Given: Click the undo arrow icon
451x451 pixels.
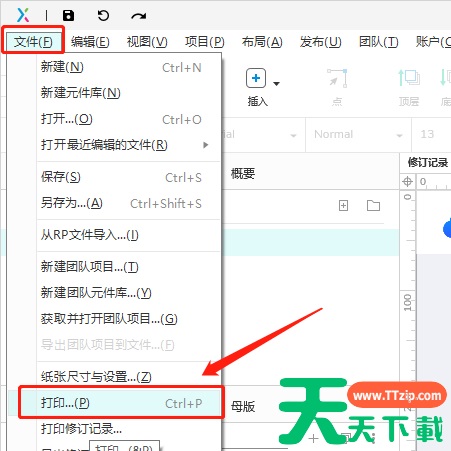Looking at the screenshot, I should tap(103, 15).
